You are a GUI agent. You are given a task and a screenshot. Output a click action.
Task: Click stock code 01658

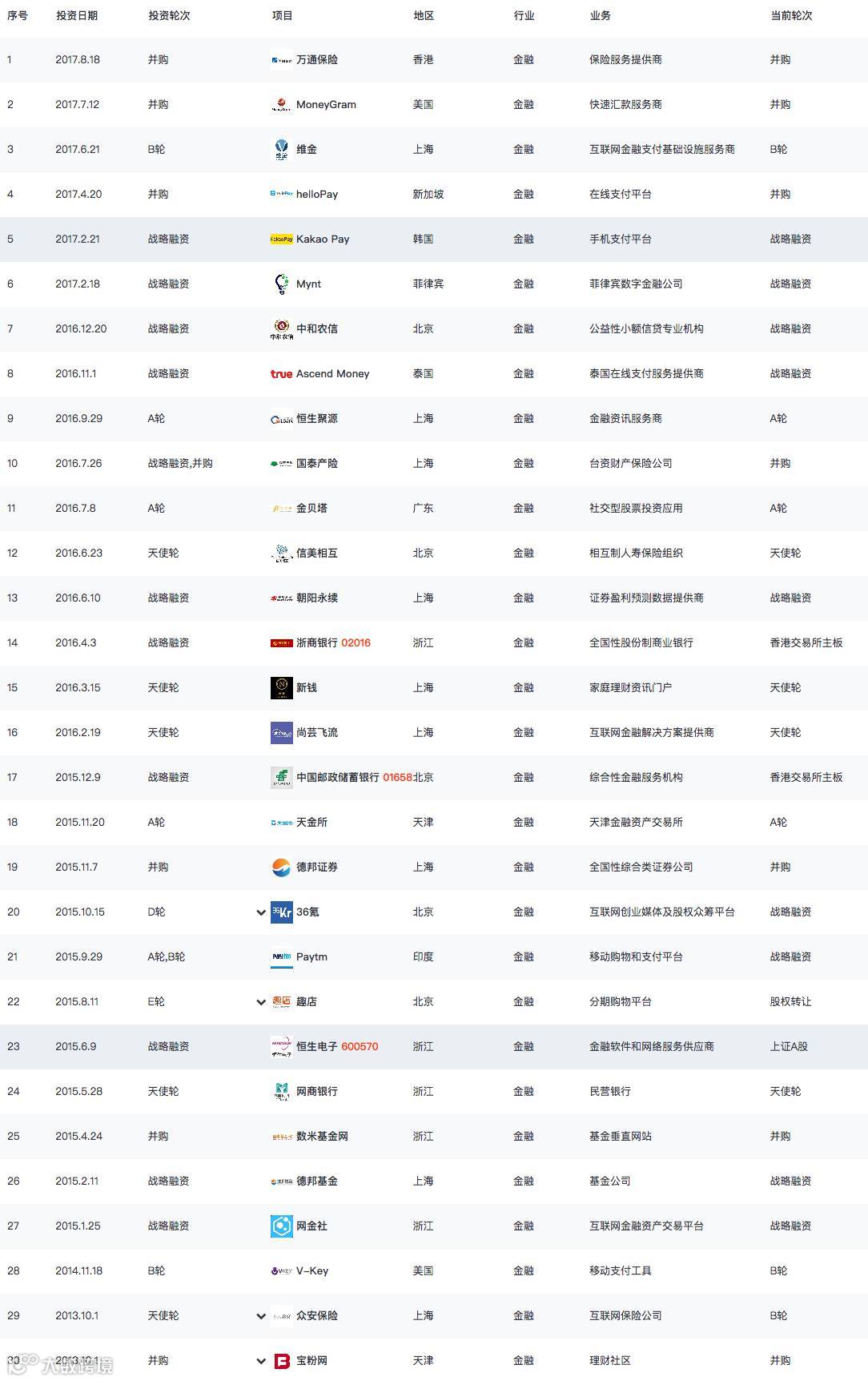pyautogui.click(x=397, y=778)
